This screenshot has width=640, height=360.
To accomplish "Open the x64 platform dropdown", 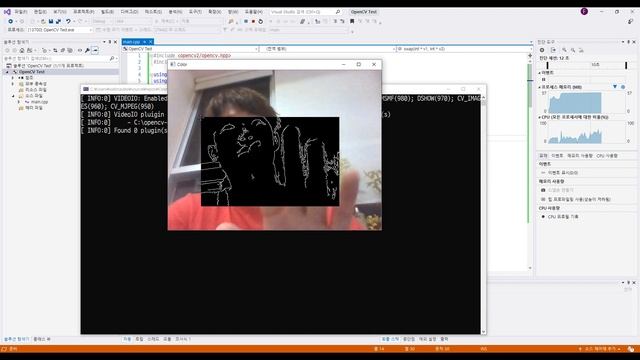I will point(133,21).
